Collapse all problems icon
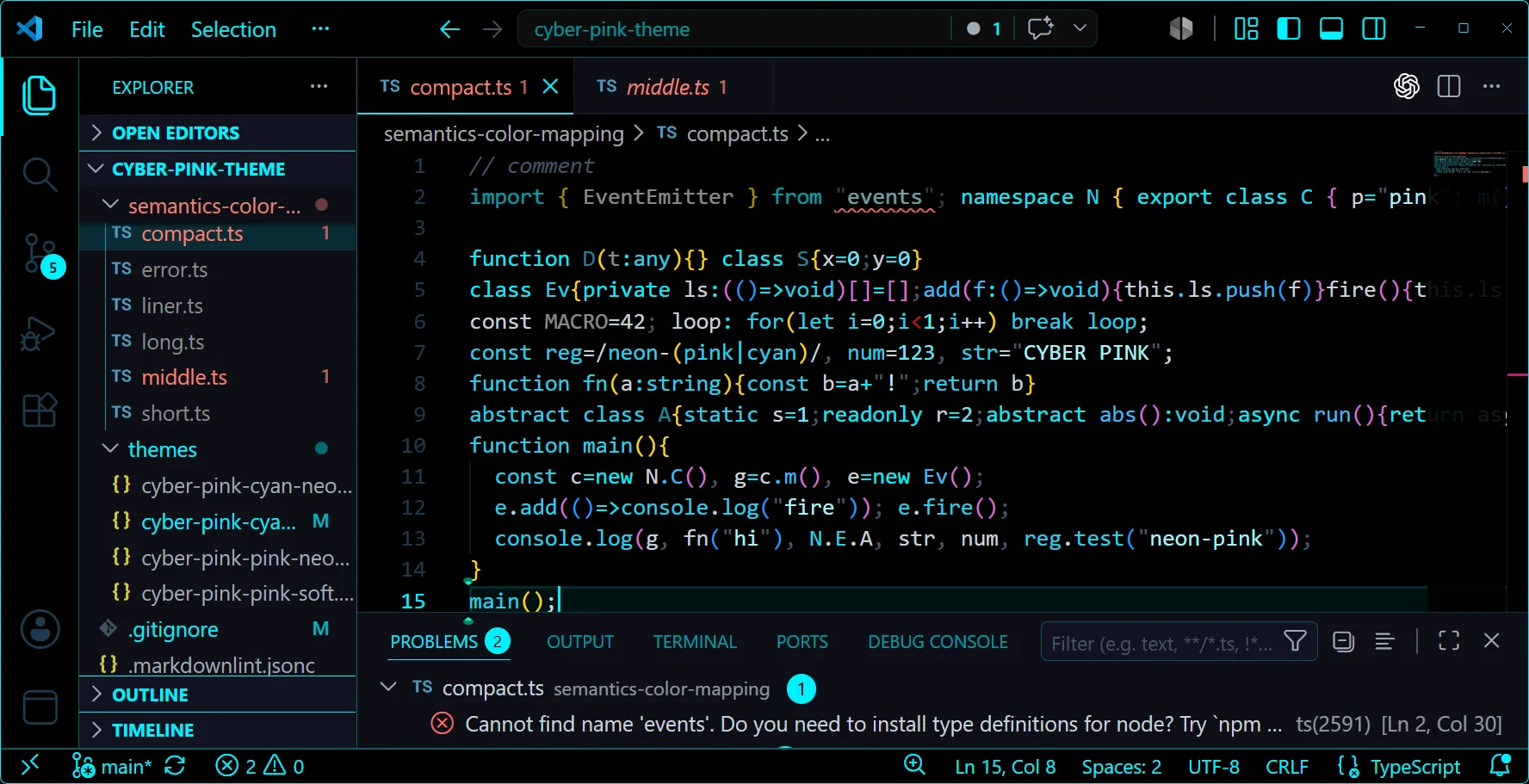The width and height of the screenshot is (1529, 784). (x=1343, y=641)
